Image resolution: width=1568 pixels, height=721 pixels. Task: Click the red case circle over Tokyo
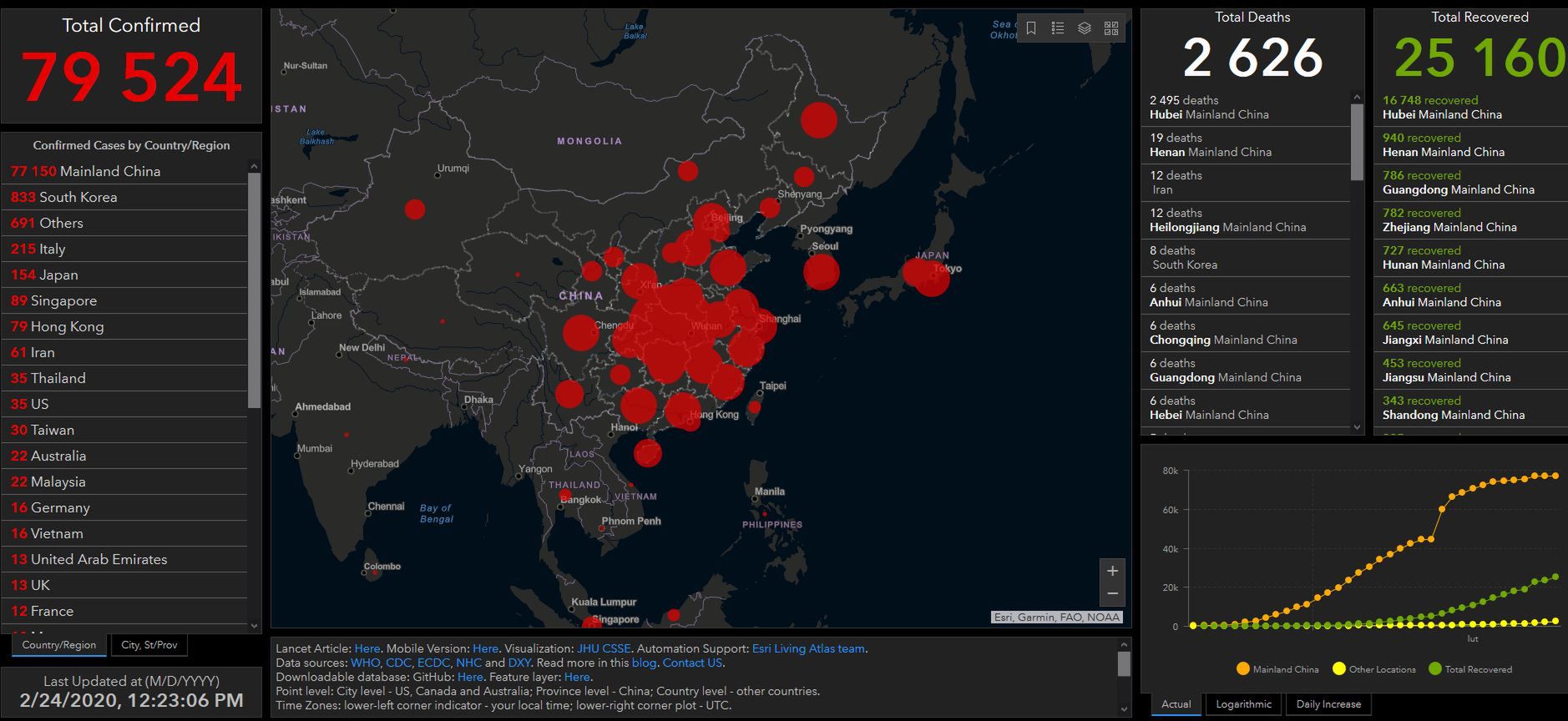pyautogui.click(x=932, y=278)
